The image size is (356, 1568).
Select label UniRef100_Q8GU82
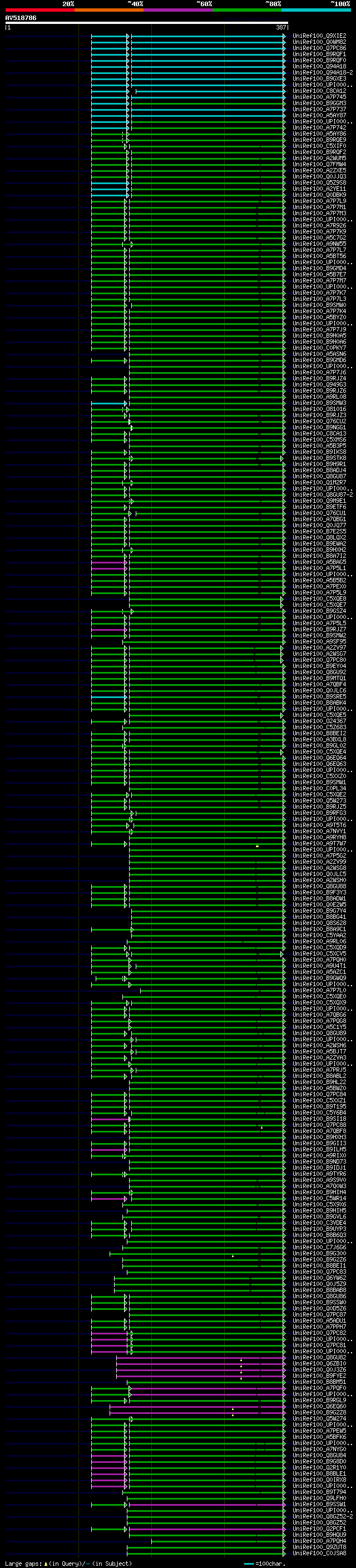tap(319, 1357)
